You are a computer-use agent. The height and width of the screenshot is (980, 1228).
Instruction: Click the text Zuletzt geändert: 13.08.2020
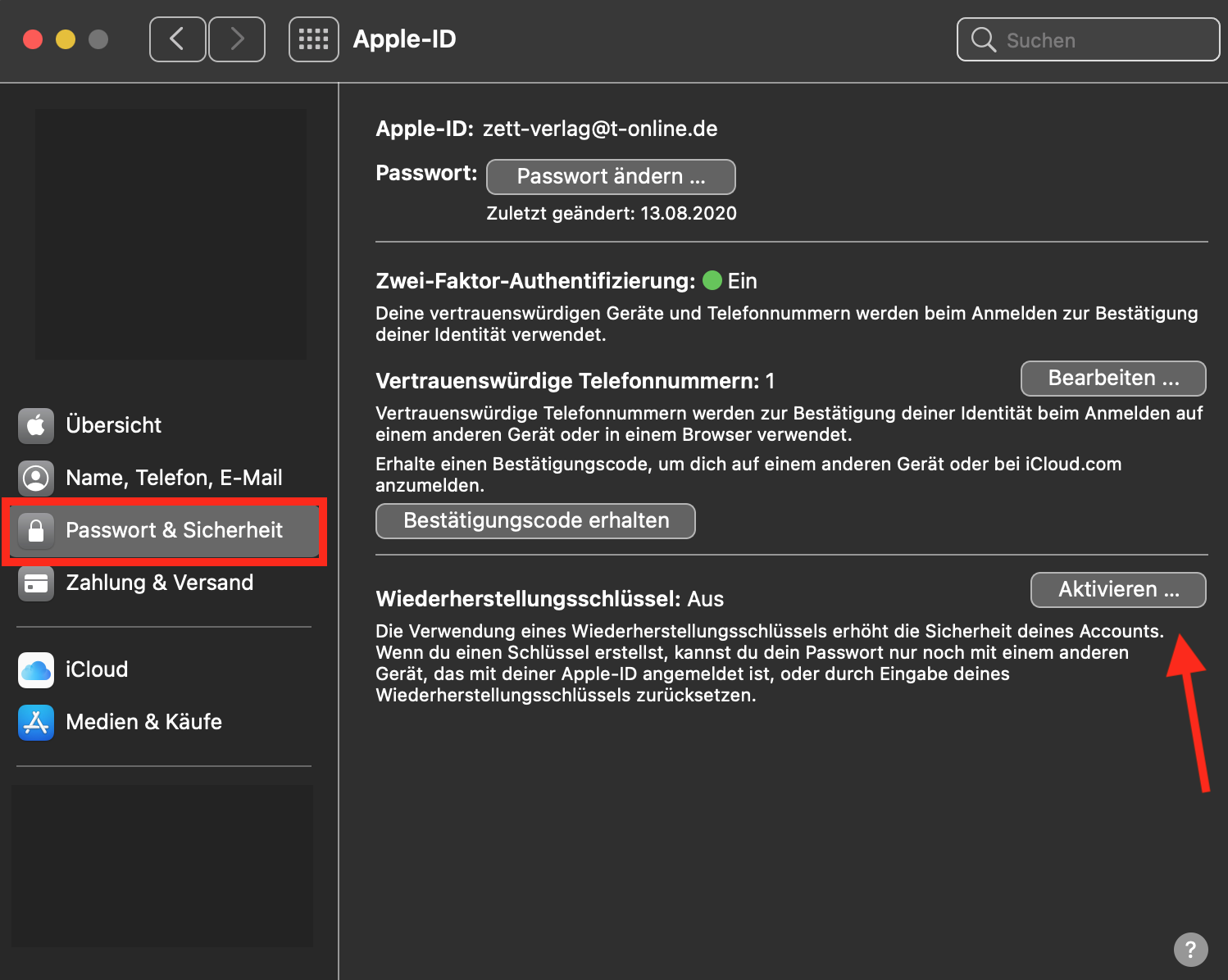(x=612, y=214)
